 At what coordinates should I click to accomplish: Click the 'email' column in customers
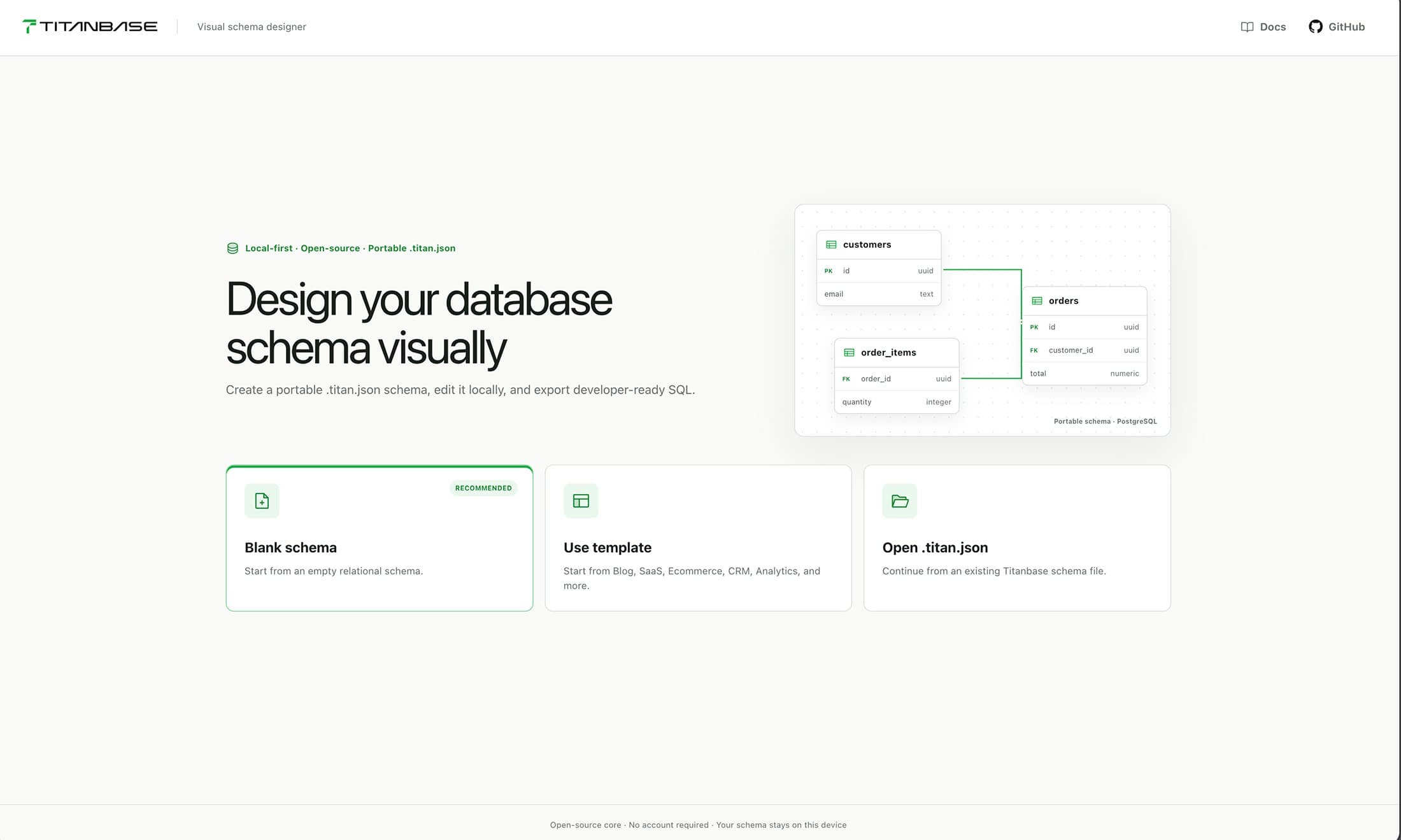point(834,294)
